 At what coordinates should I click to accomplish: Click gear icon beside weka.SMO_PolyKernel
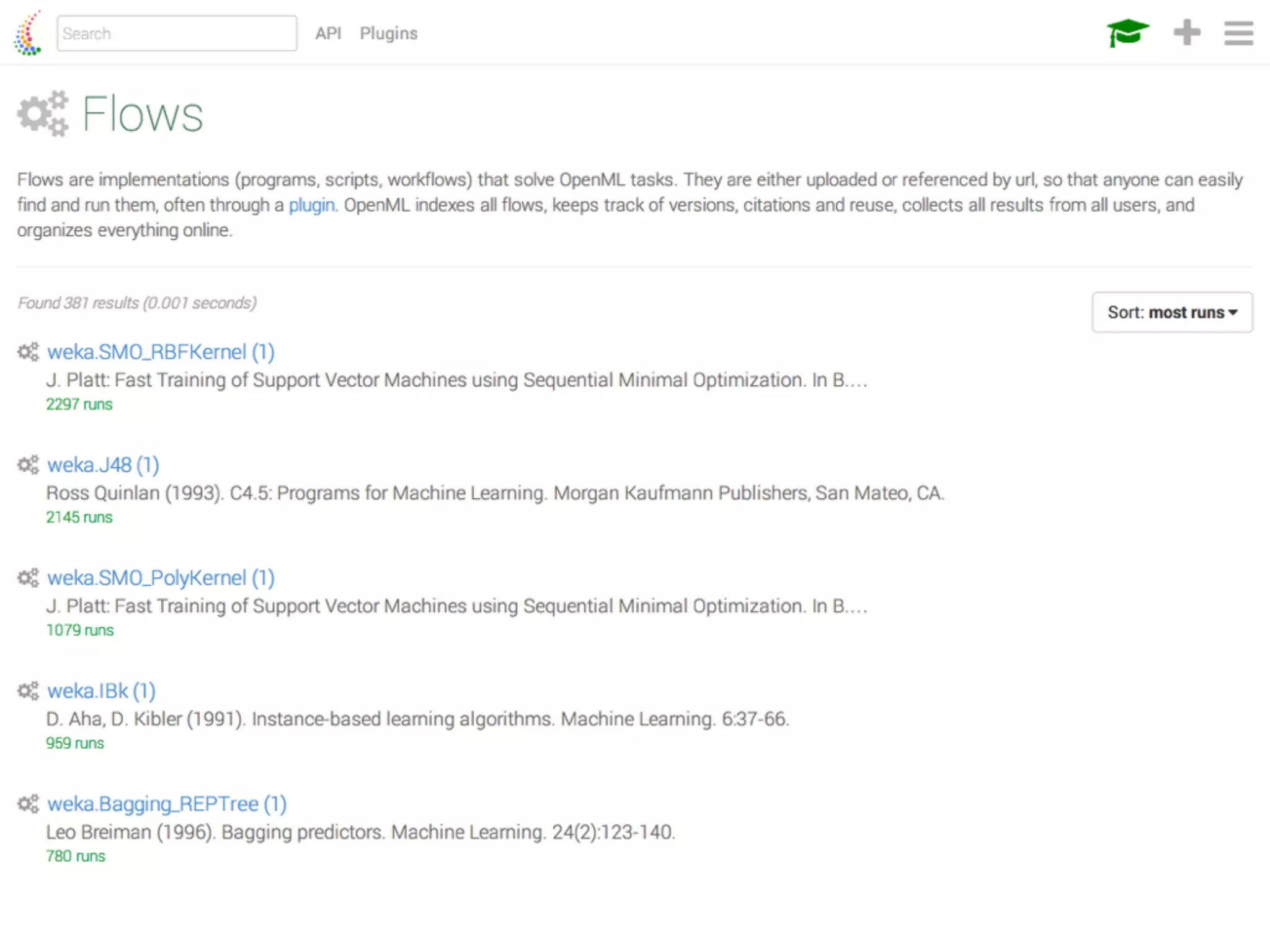(x=28, y=578)
